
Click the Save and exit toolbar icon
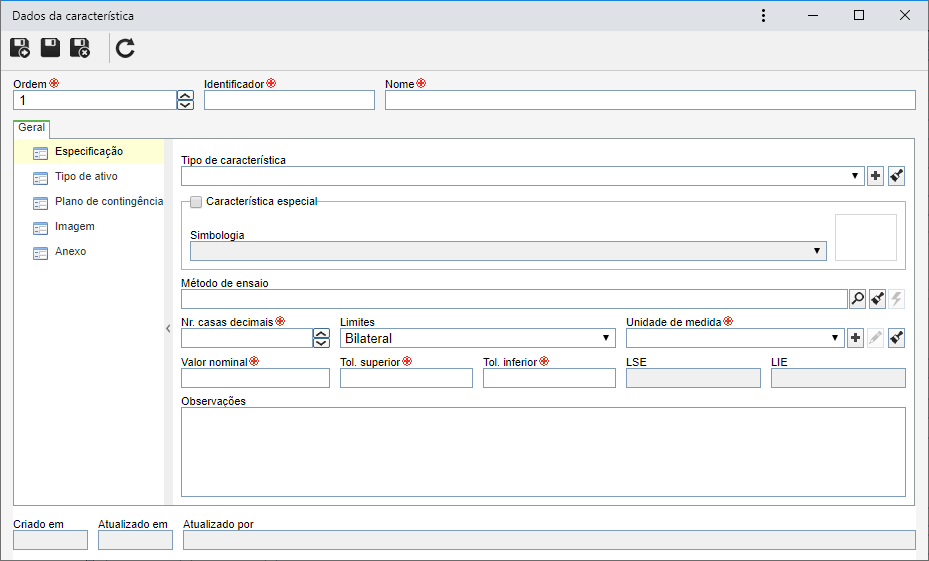pos(80,48)
